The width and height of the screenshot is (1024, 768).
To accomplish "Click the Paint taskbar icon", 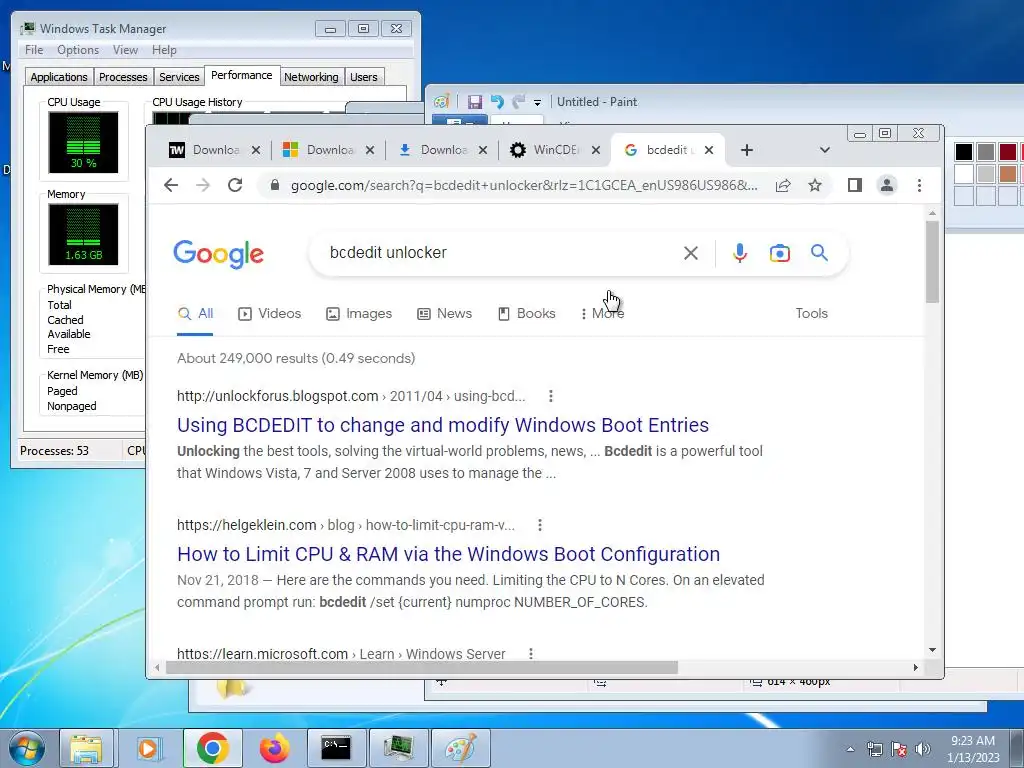I will tap(461, 748).
